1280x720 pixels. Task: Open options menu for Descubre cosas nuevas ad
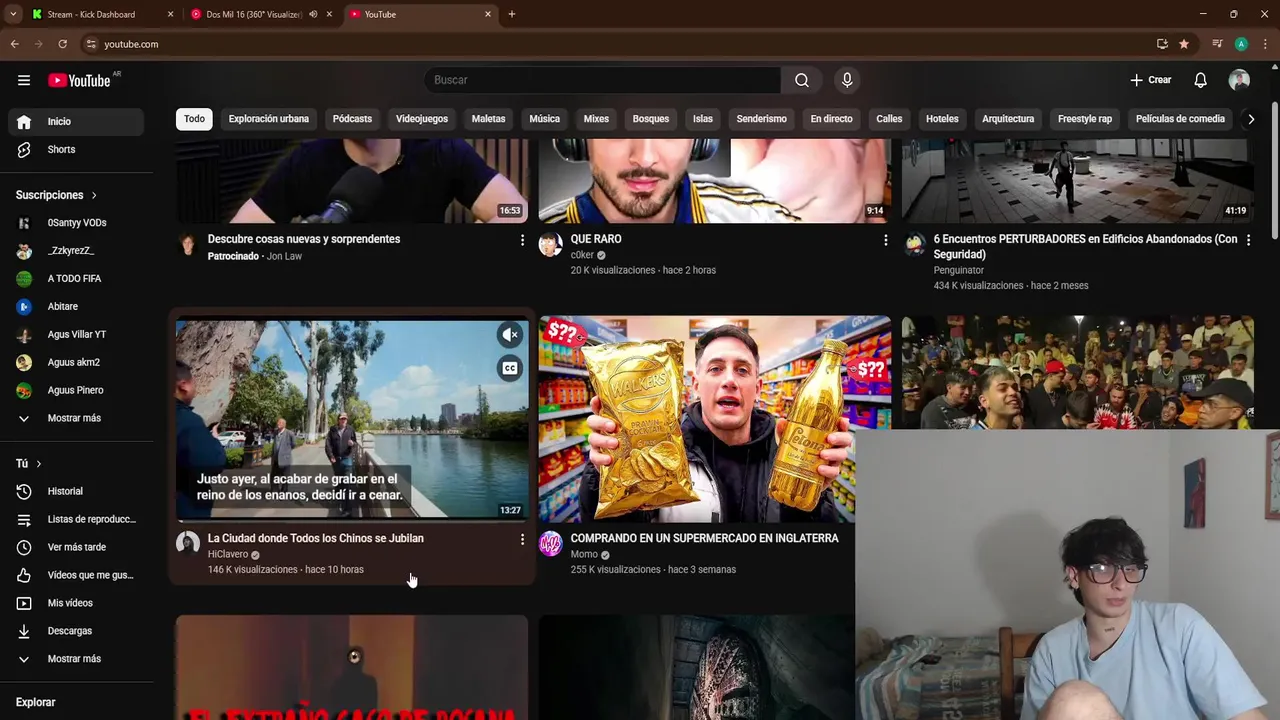pyautogui.click(x=522, y=240)
